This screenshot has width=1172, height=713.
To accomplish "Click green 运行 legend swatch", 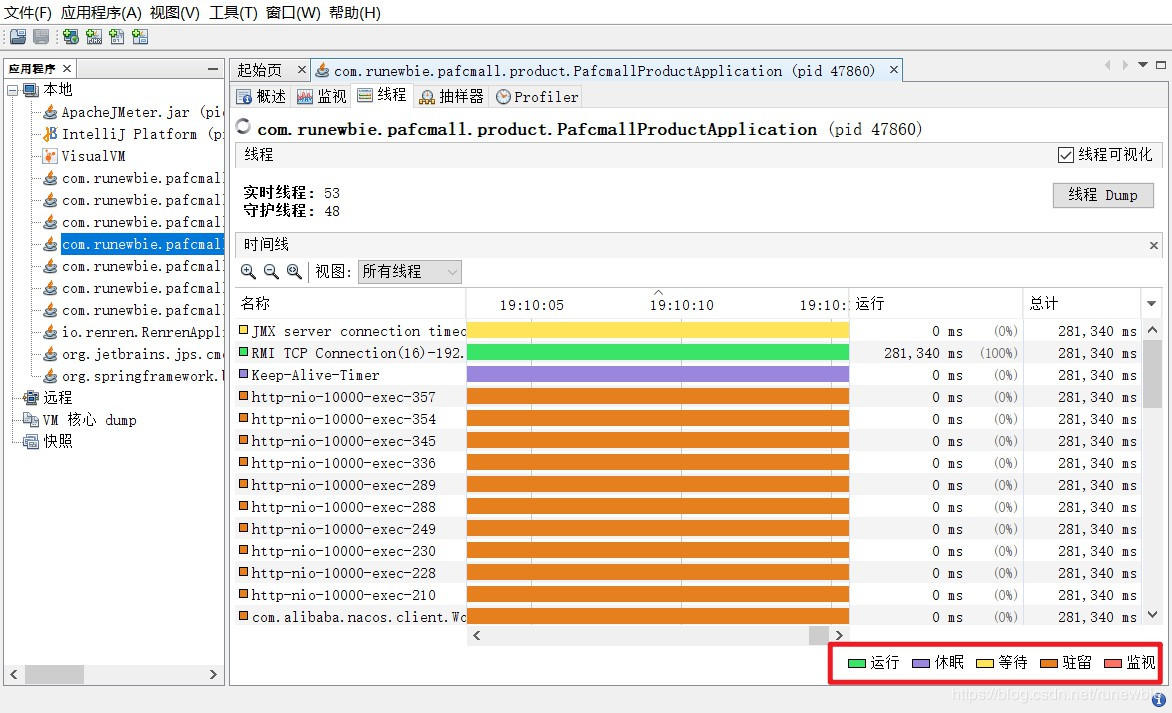I will [x=857, y=663].
